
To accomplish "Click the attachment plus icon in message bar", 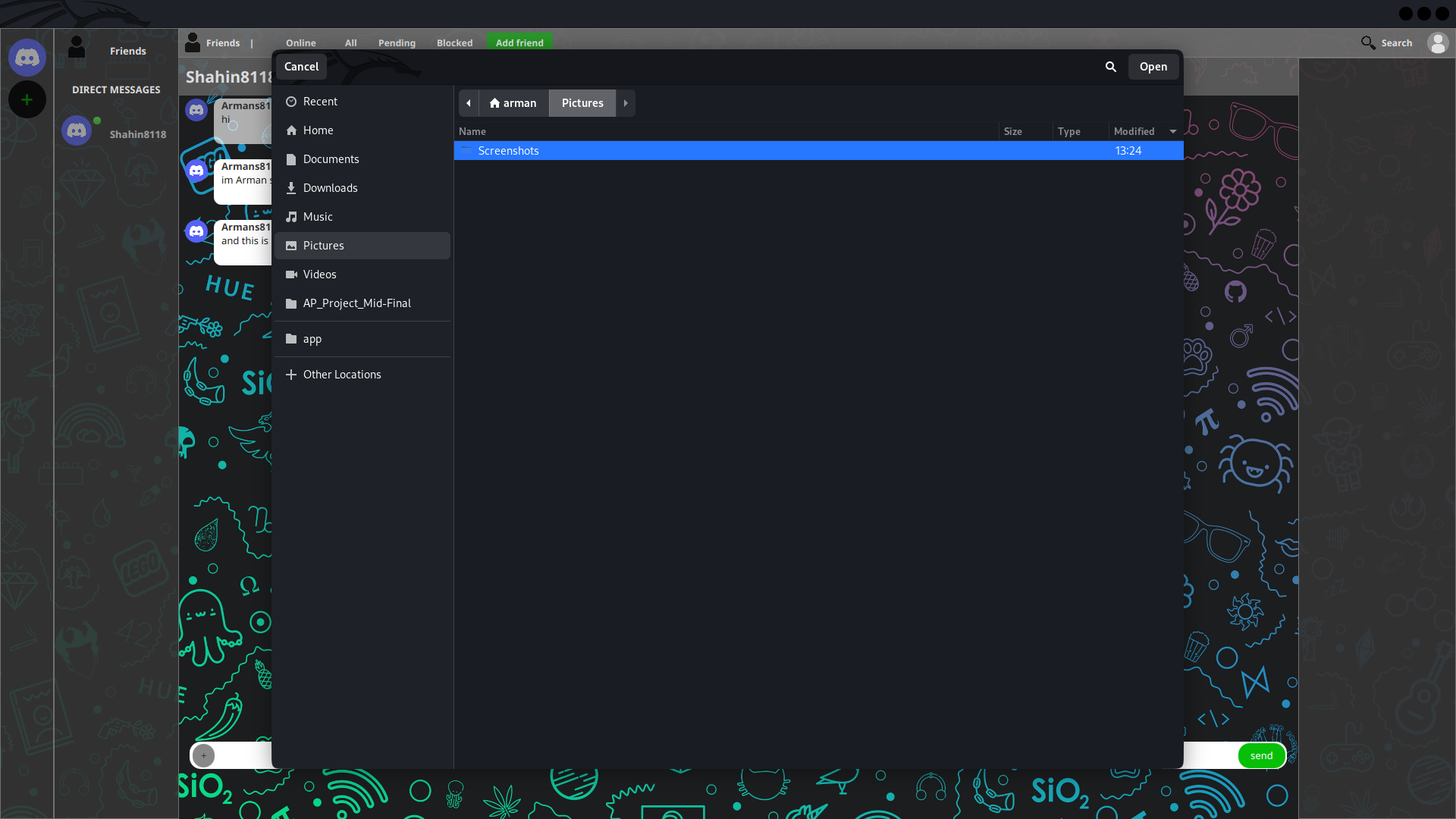I will coord(203,755).
